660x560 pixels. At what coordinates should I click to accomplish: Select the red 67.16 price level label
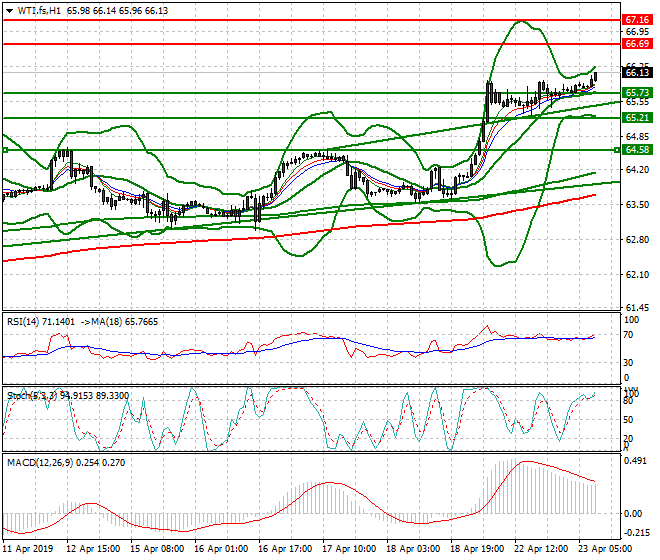pos(637,19)
